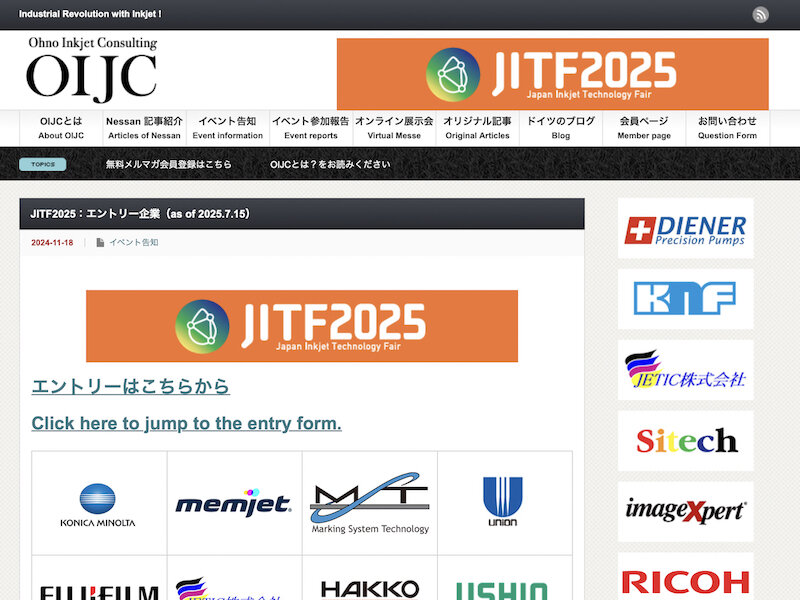Image resolution: width=800 pixels, height=600 pixels.
Task: Click the post date 2024-11-18
Action: pyautogui.click(x=52, y=242)
